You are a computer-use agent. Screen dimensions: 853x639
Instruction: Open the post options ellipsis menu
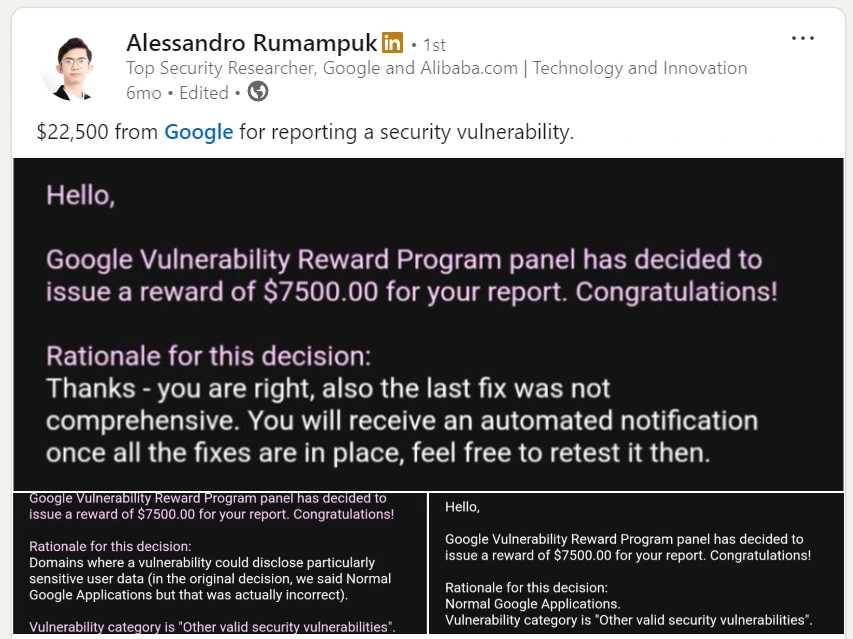(x=802, y=37)
